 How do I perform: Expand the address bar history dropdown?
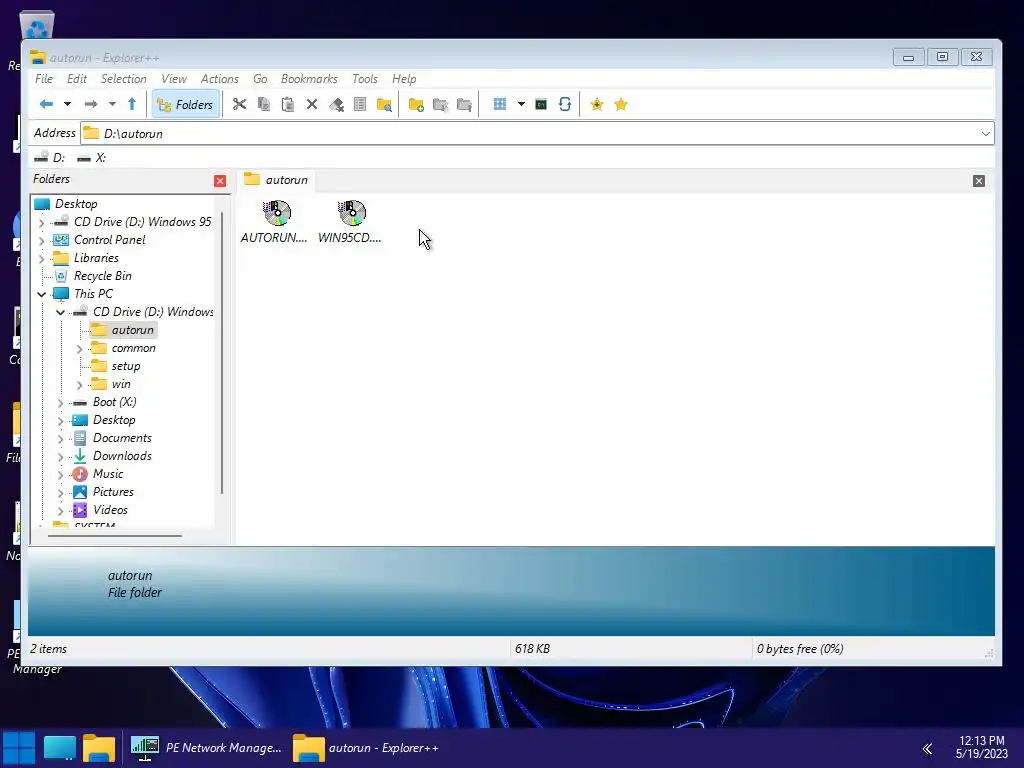985,133
